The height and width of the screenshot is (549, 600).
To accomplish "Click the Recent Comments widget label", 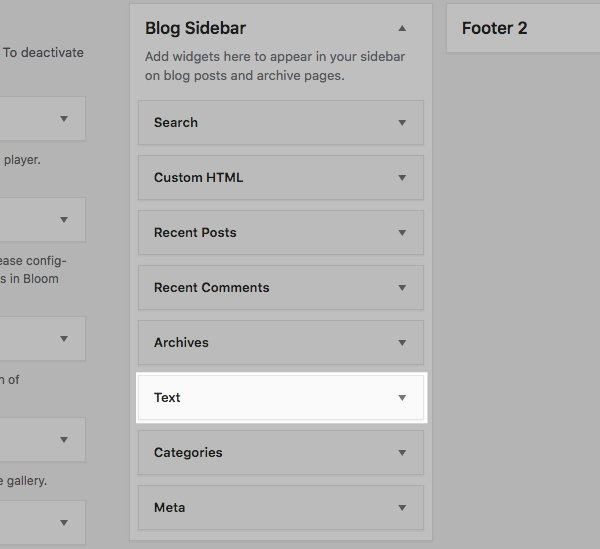I will pyautogui.click(x=211, y=288).
